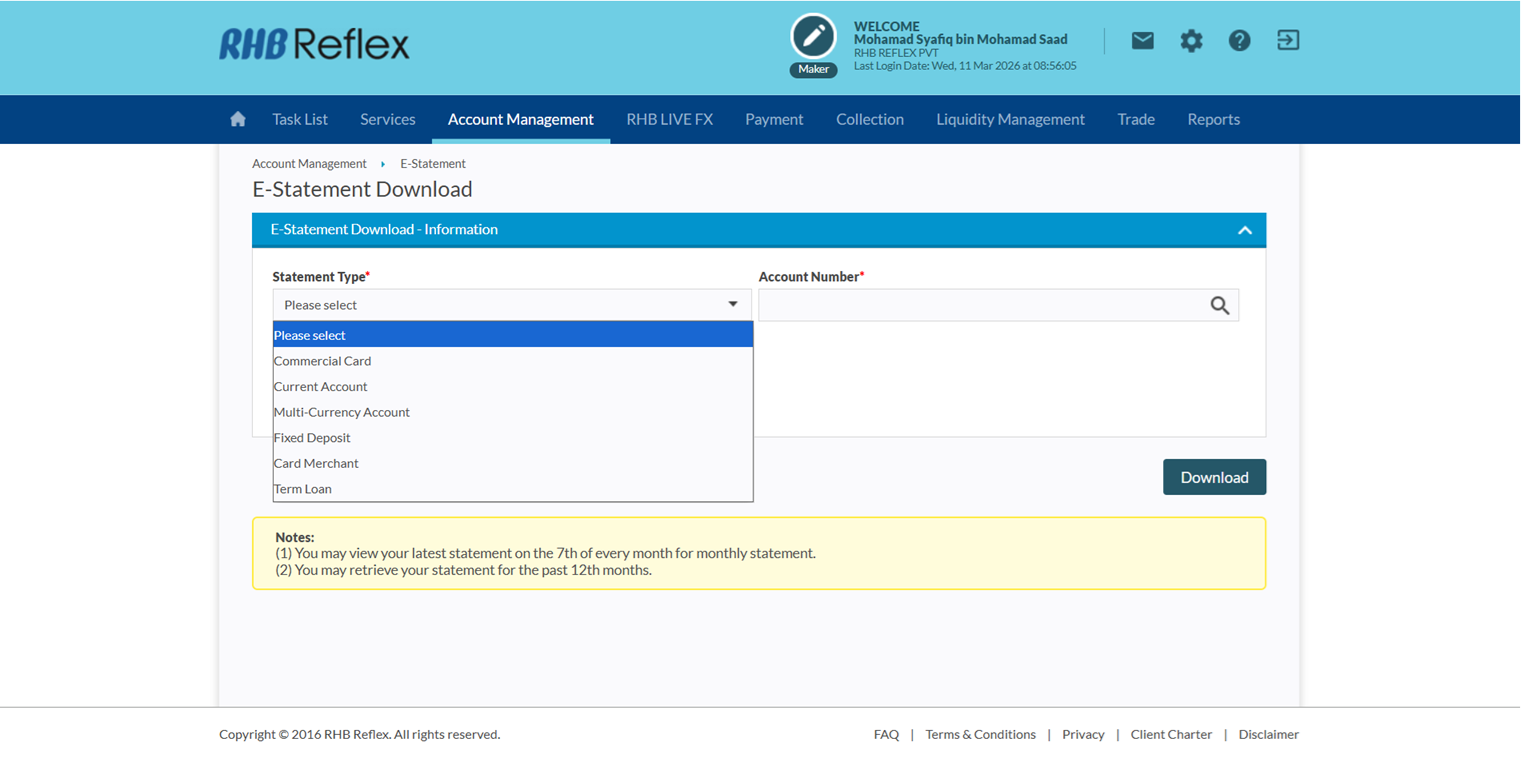Collapse the E-Statement Download Information panel

[x=1244, y=230]
